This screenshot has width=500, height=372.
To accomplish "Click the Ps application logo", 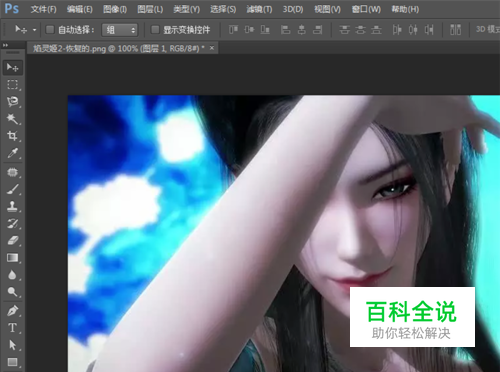I will pyautogui.click(x=12, y=9).
